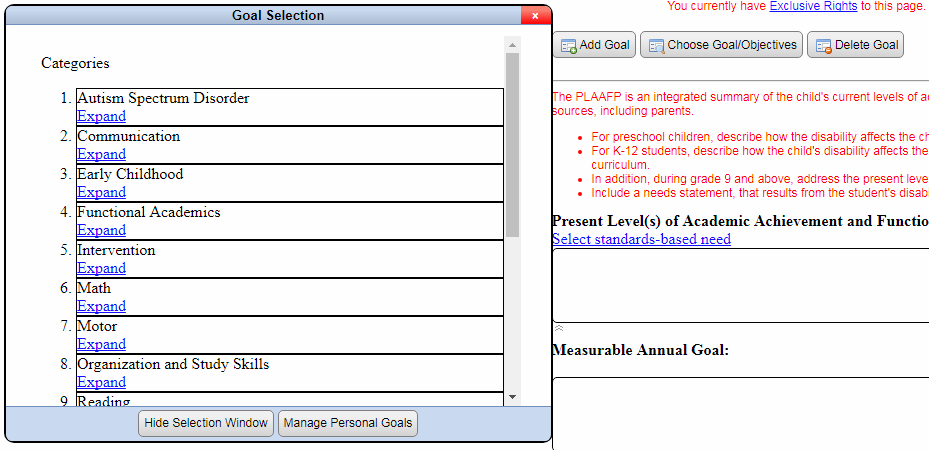Click the category list scrollbar thumb
The width and height of the screenshot is (929, 450).
point(512,145)
